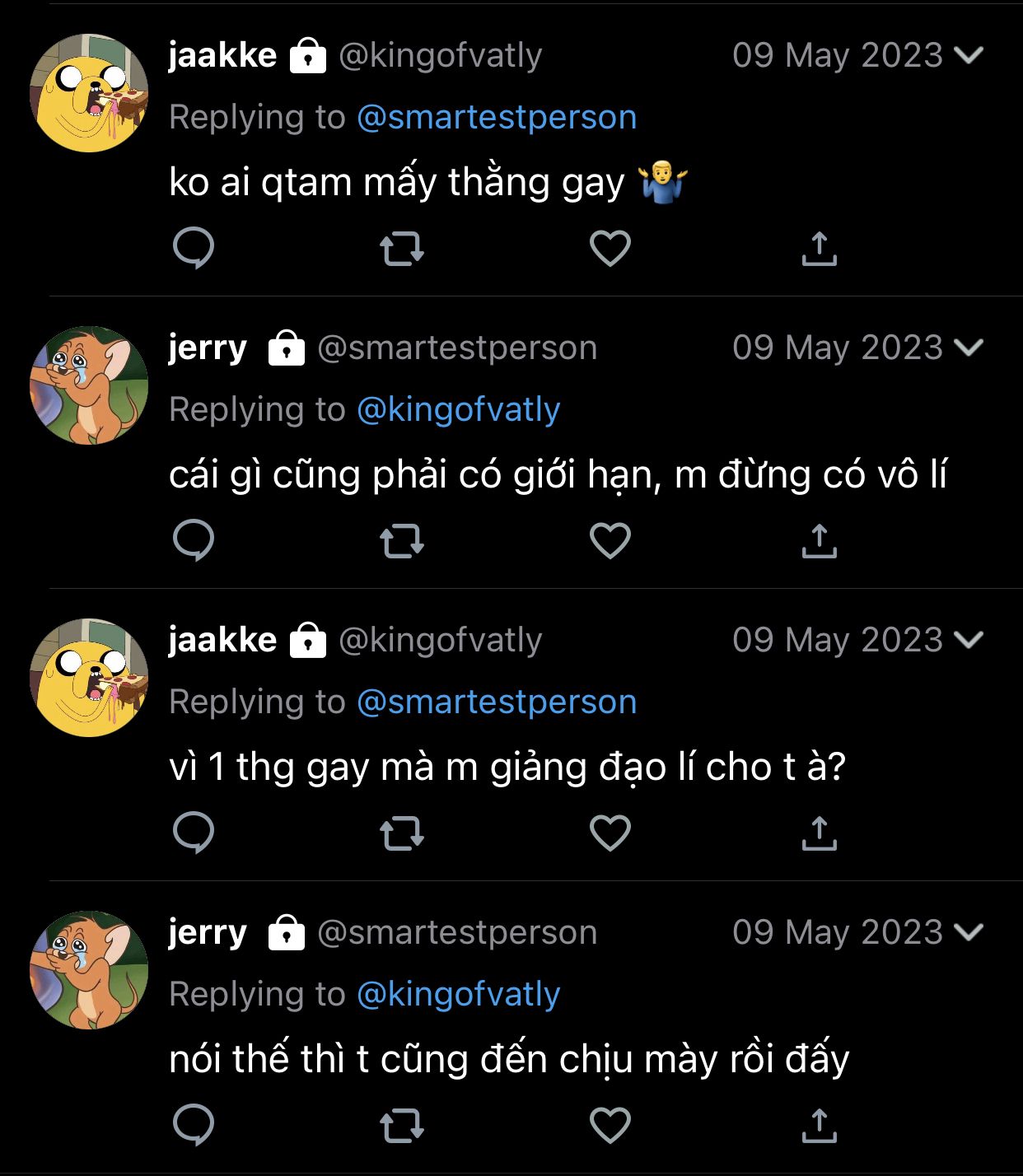Open jerry's display name on last tweet
The image size is (1023, 1176).
(x=208, y=932)
